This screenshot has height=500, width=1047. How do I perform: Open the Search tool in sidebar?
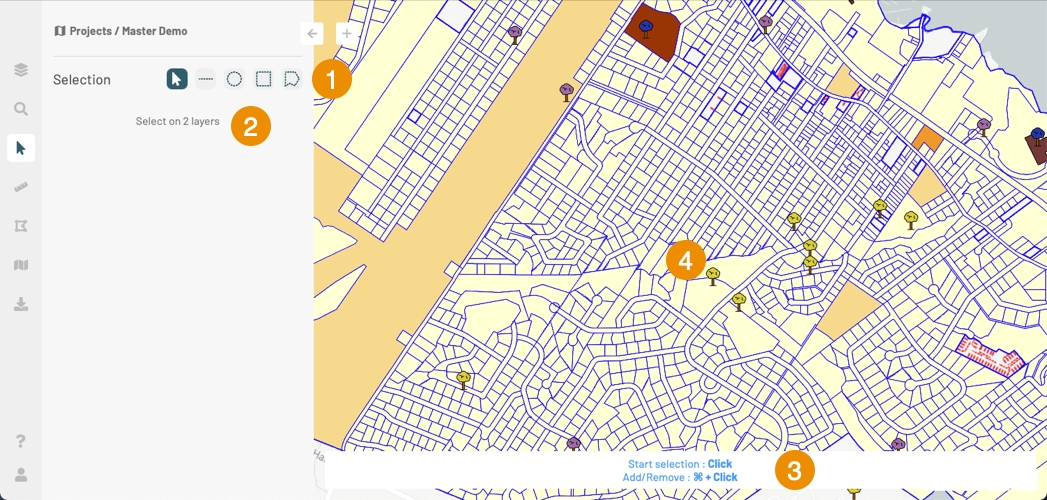point(20,109)
